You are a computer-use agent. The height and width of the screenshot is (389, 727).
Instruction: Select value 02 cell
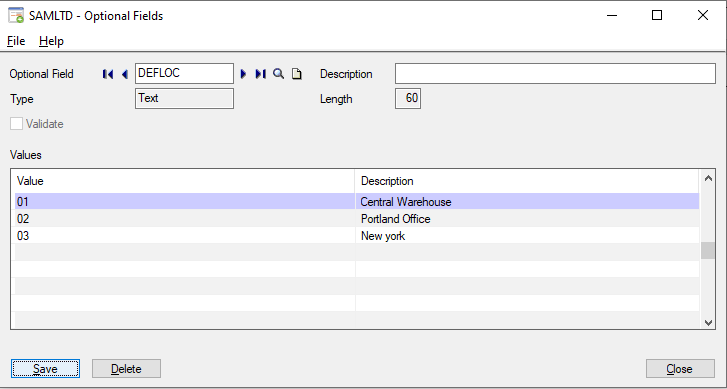tap(185, 219)
